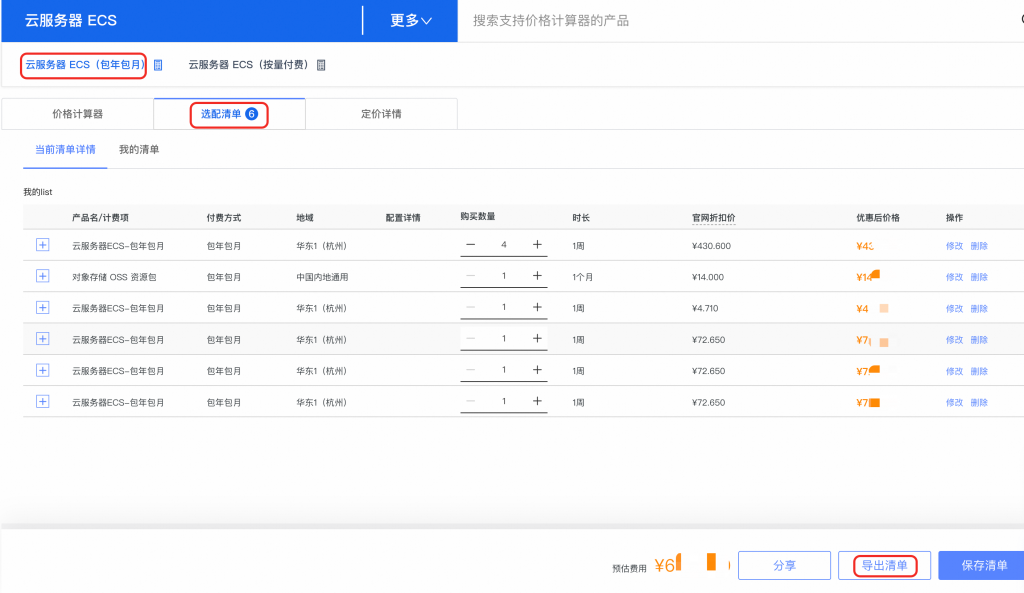Increase quantity of first ECS row

(x=537, y=245)
